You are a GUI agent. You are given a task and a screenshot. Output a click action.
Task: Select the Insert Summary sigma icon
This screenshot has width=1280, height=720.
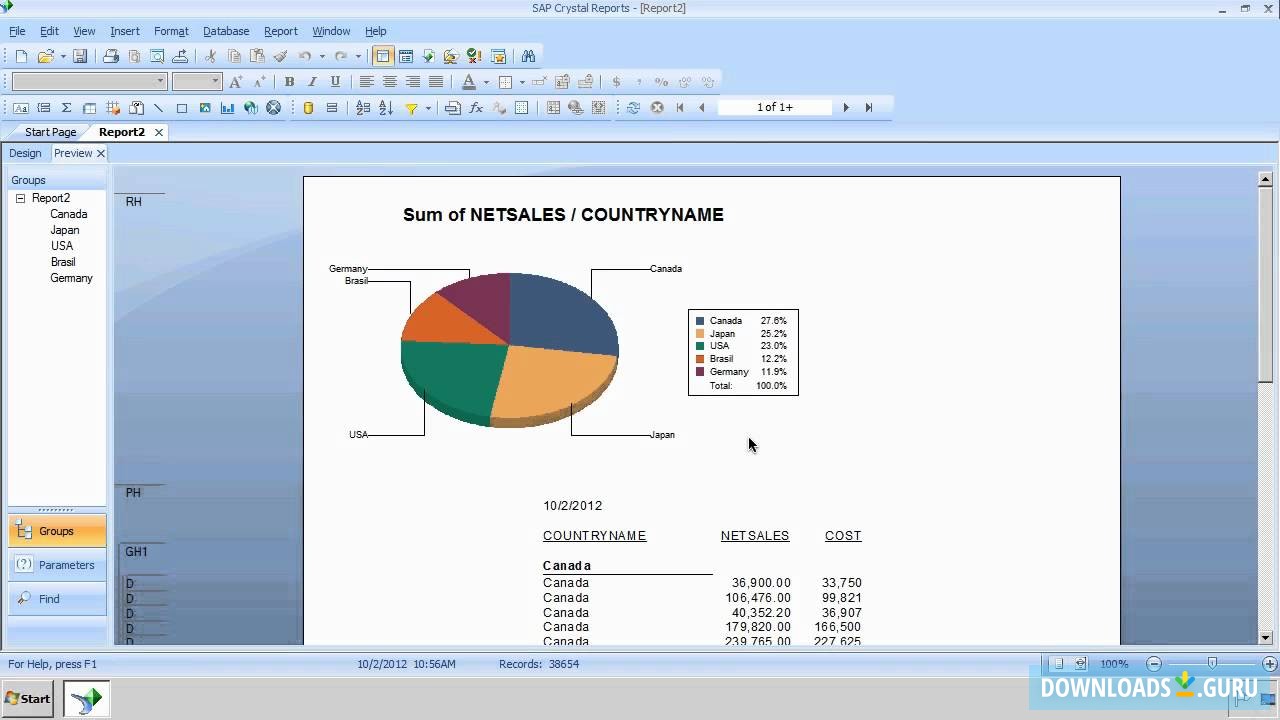click(x=65, y=107)
